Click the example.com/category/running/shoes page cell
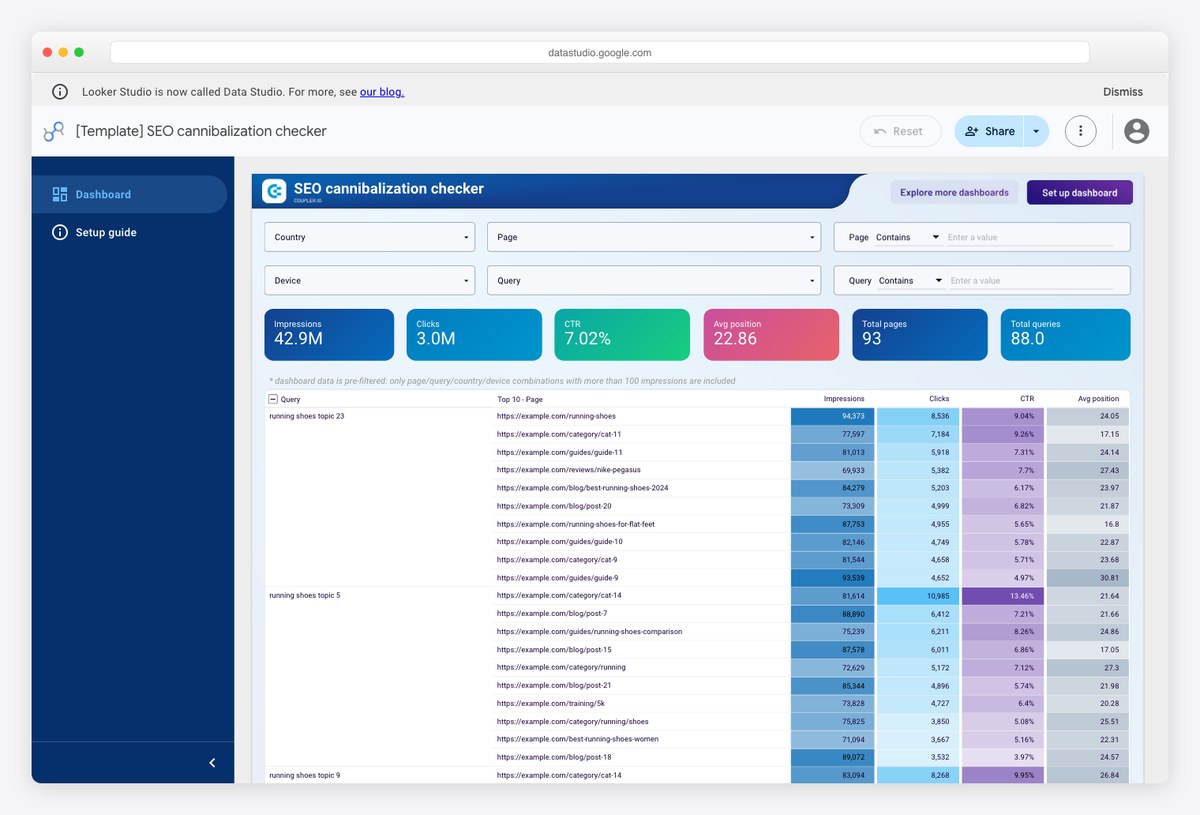The width and height of the screenshot is (1200, 815). point(572,721)
